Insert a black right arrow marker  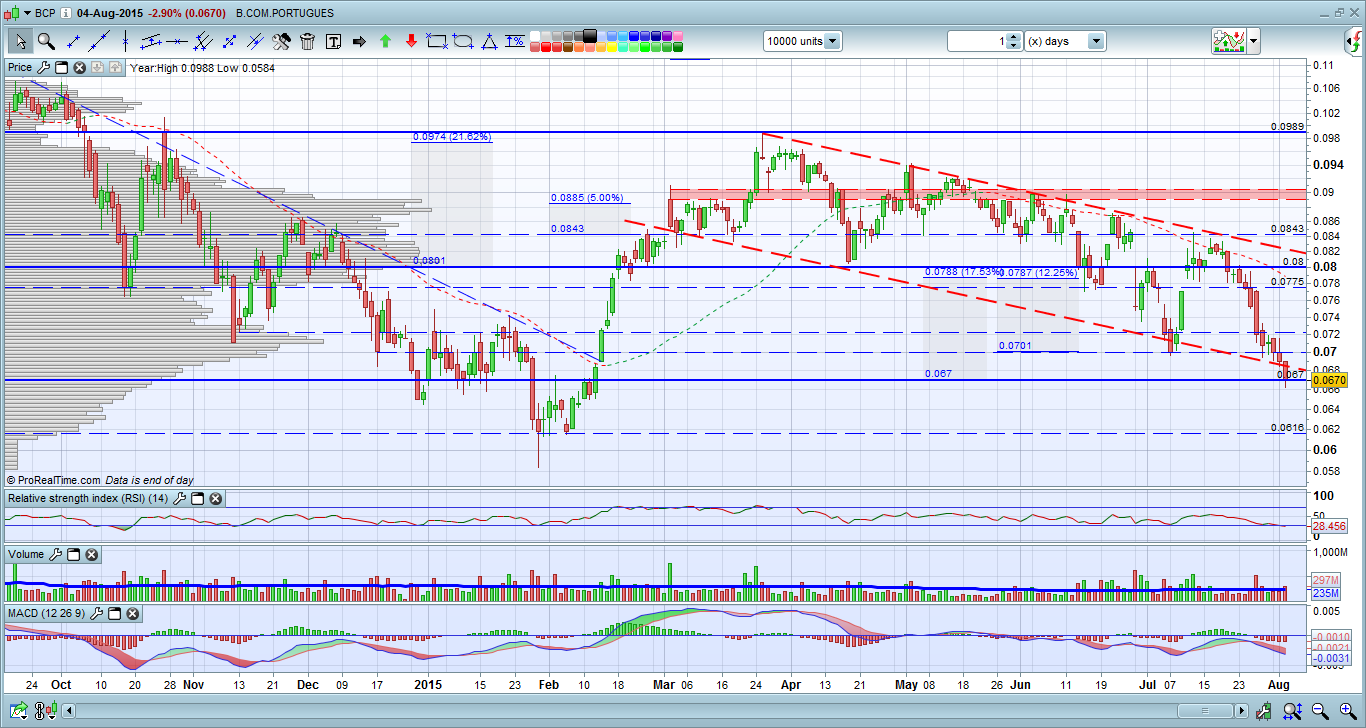click(359, 41)
